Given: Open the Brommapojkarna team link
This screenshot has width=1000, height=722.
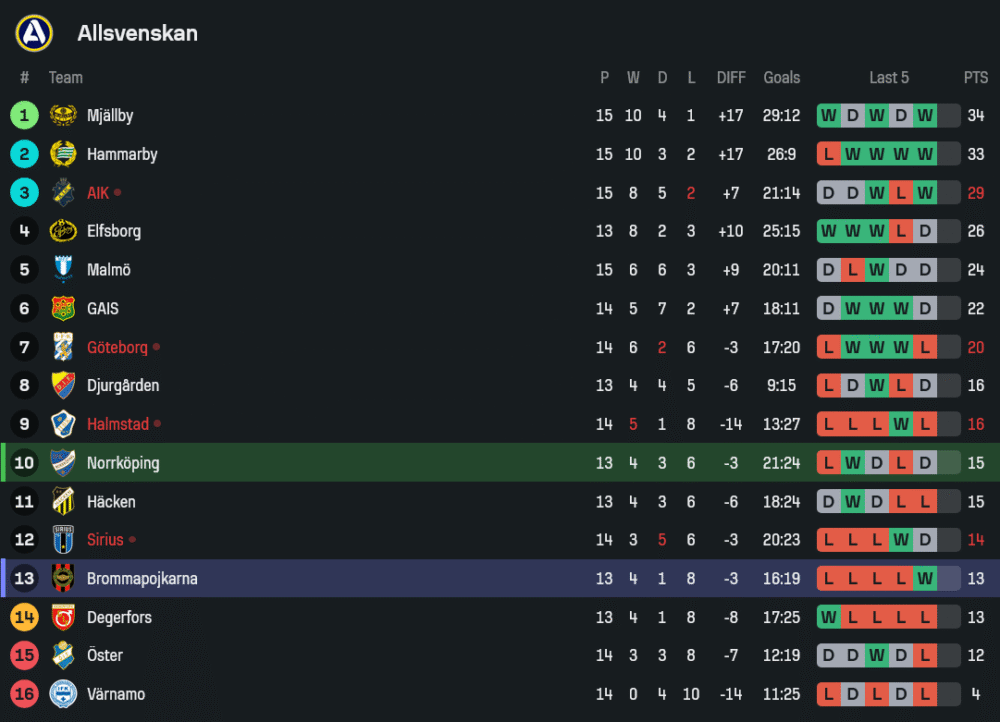Looking at the screenshot, I should (x=142, y=579).
